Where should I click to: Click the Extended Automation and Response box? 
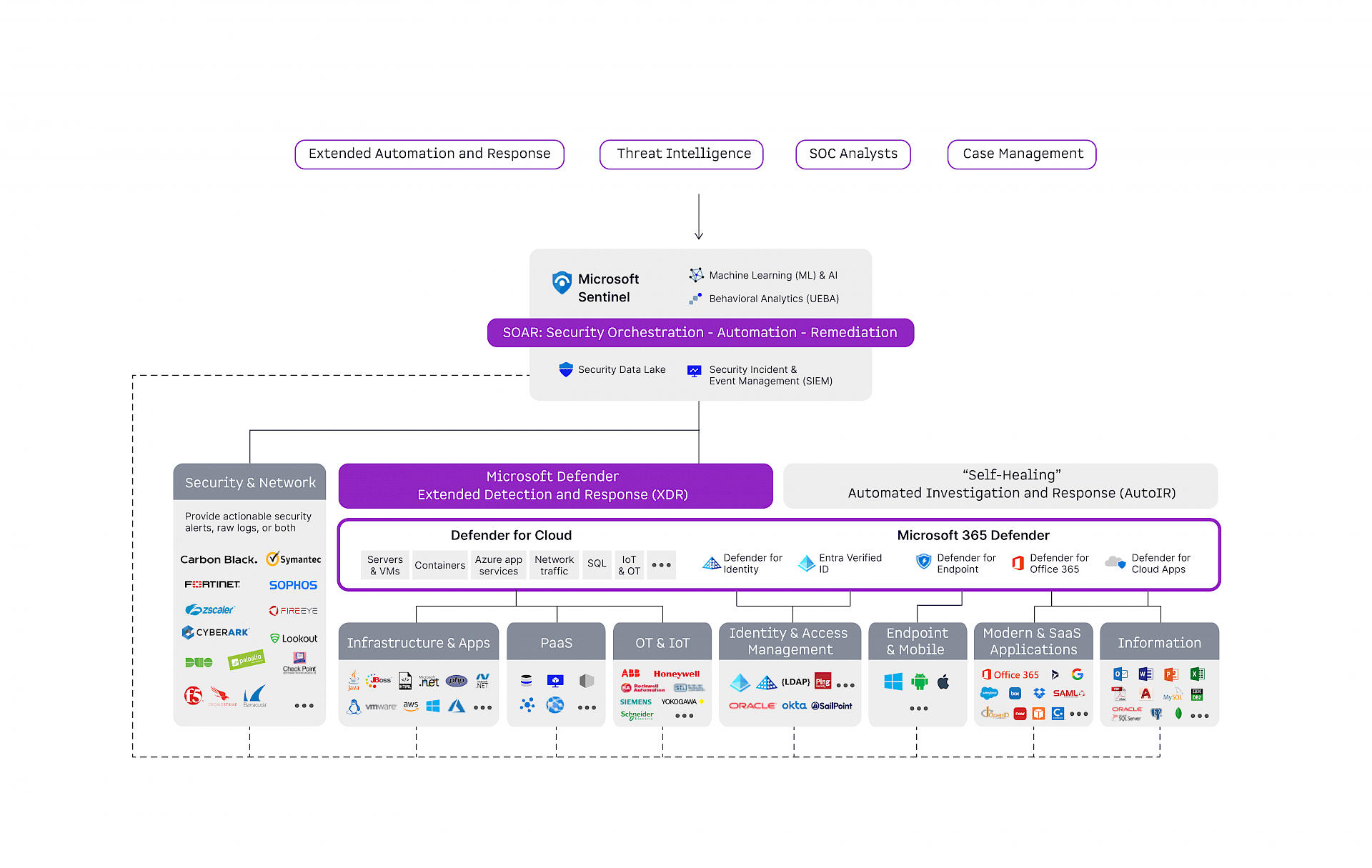pyautogui.click(x=429, y=154)
